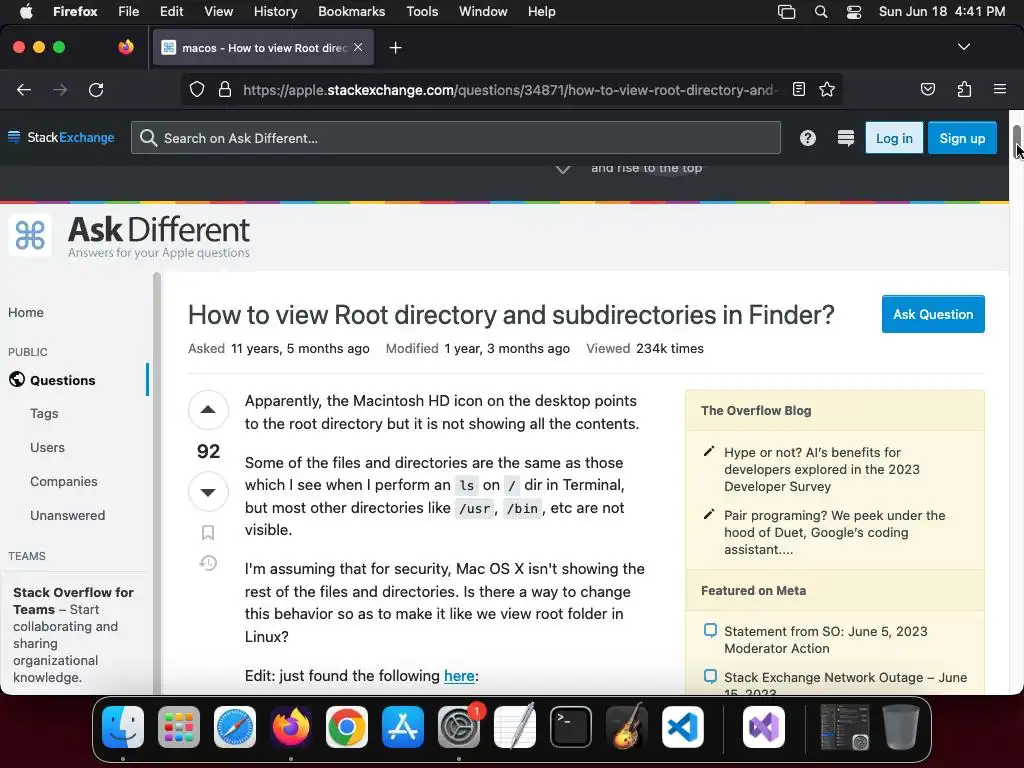Image resolution: width=1024 pixels, height=768 pixels.
Task: Open Users in left sidebar
Action: point(48,447)
